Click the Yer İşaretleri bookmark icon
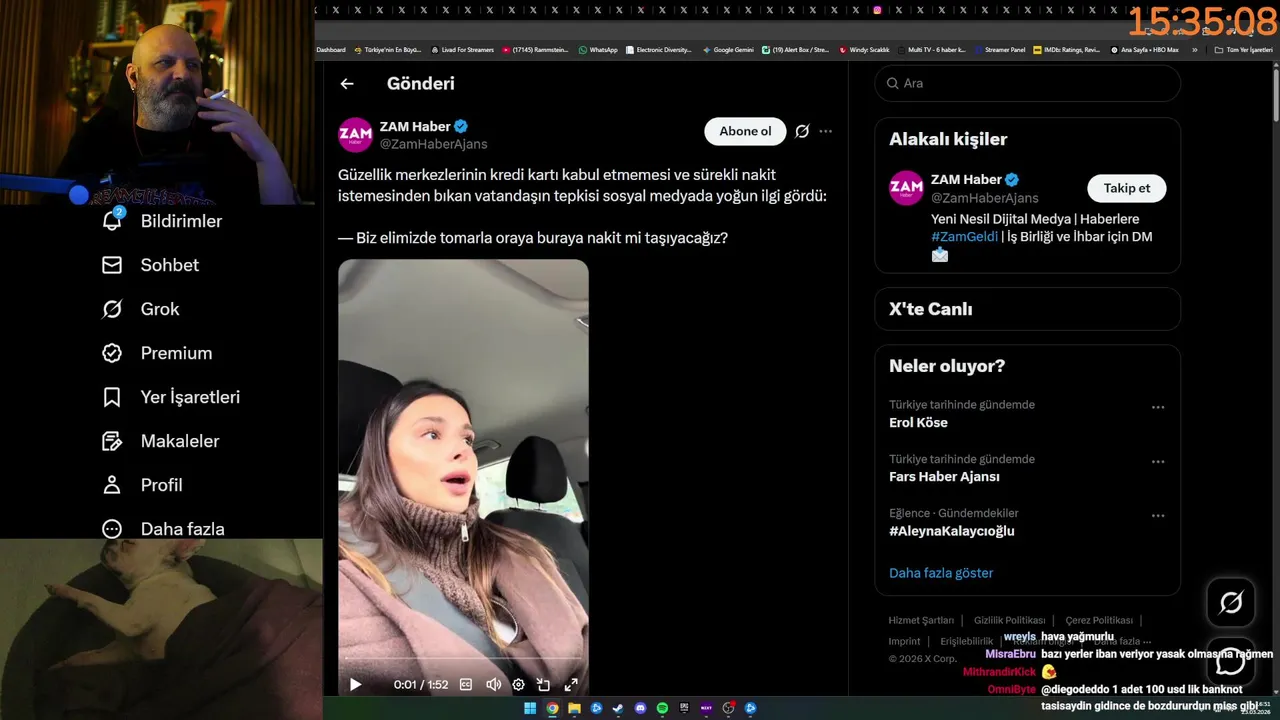This screenshot has width=1280, height=720. tap(112, 397)
